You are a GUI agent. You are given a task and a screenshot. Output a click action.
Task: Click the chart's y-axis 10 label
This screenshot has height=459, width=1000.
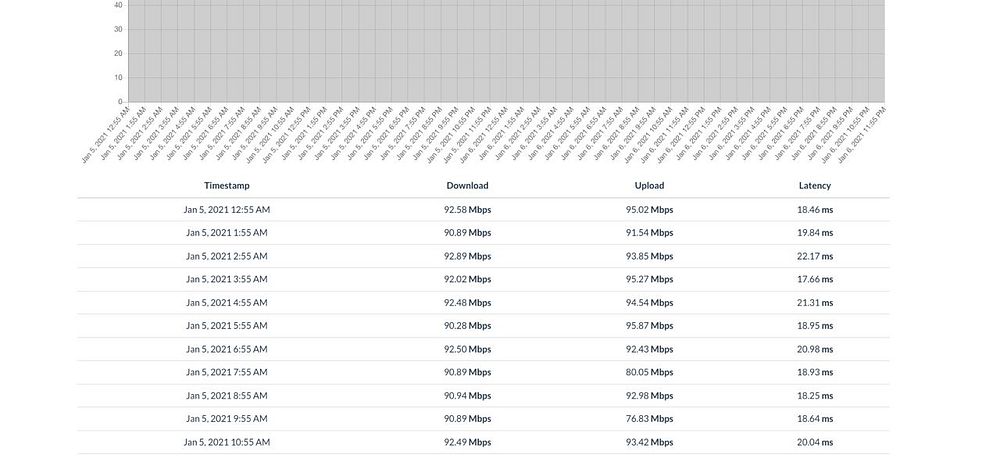point(118,78)
